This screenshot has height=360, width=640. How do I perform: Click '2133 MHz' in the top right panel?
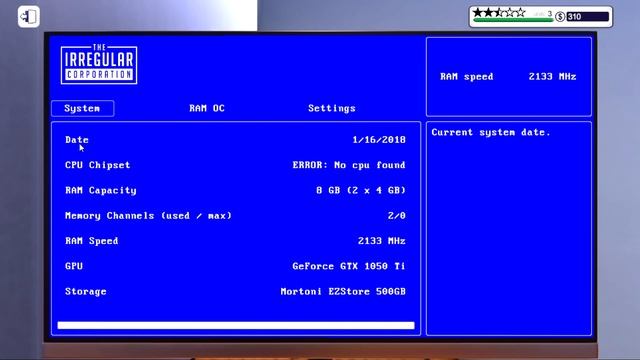pyautogui.click(x=552, y=77)
